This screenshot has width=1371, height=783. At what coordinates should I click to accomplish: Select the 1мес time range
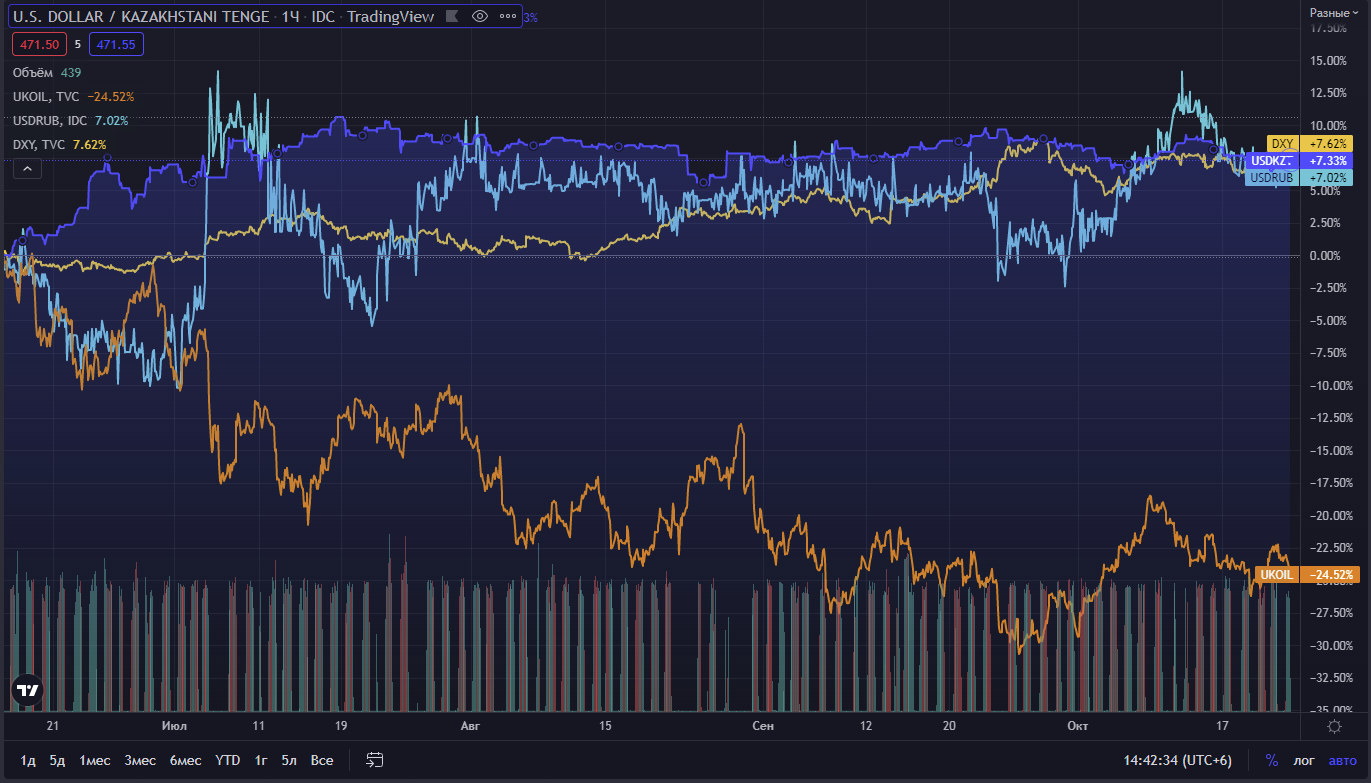click(95, 760)
